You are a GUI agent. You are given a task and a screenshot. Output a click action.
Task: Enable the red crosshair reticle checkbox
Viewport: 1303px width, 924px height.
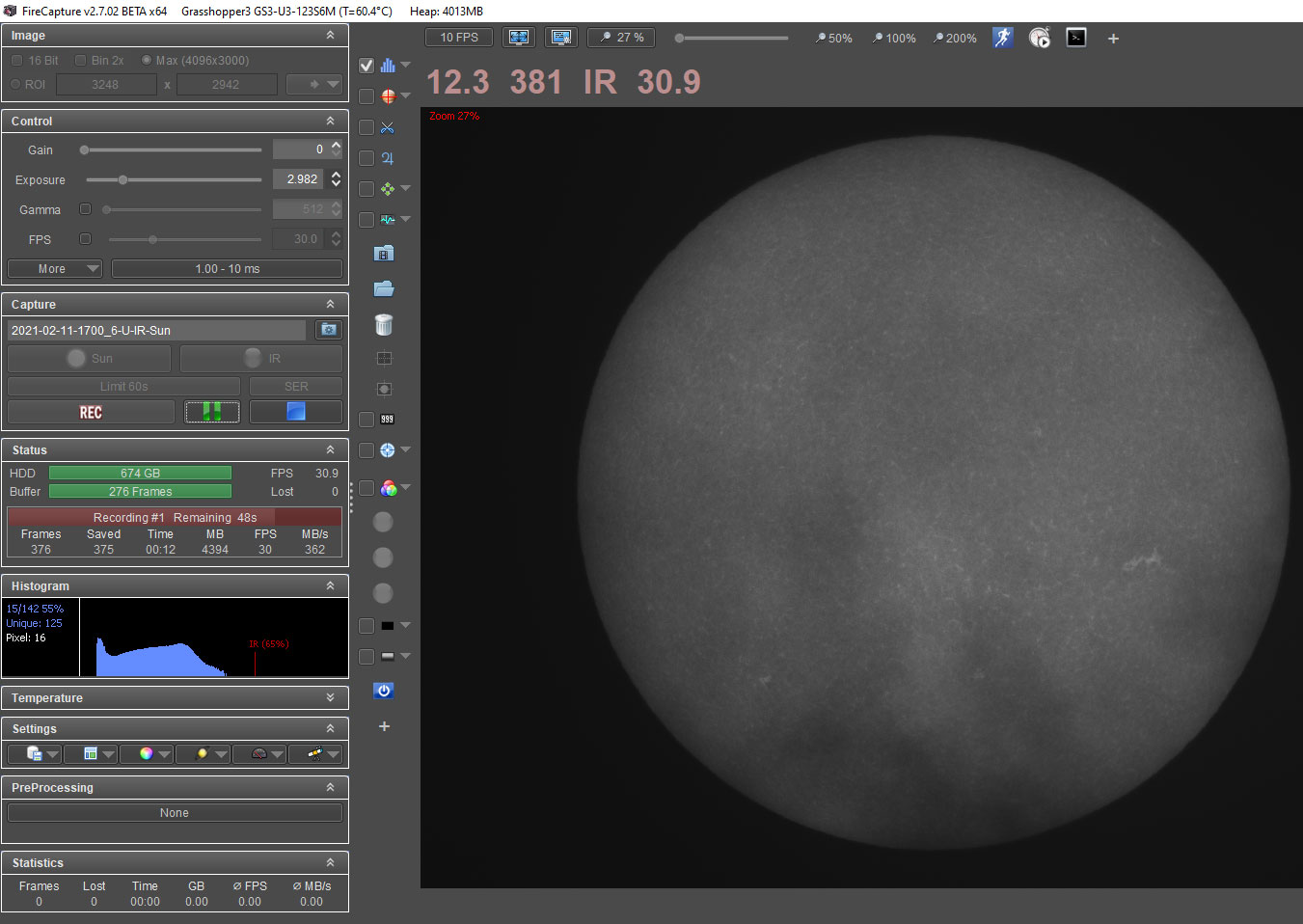(366, 96)
